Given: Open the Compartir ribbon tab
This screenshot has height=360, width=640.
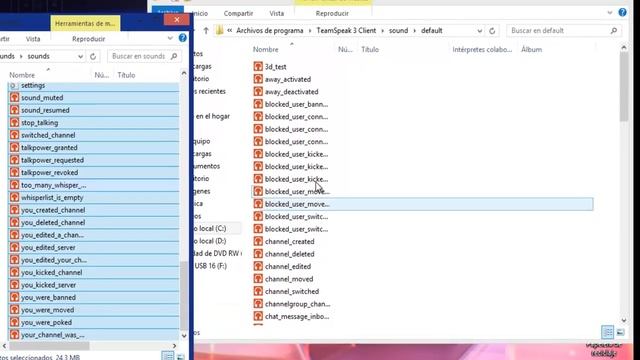Looking at the screenshot, I should (238, 13).
